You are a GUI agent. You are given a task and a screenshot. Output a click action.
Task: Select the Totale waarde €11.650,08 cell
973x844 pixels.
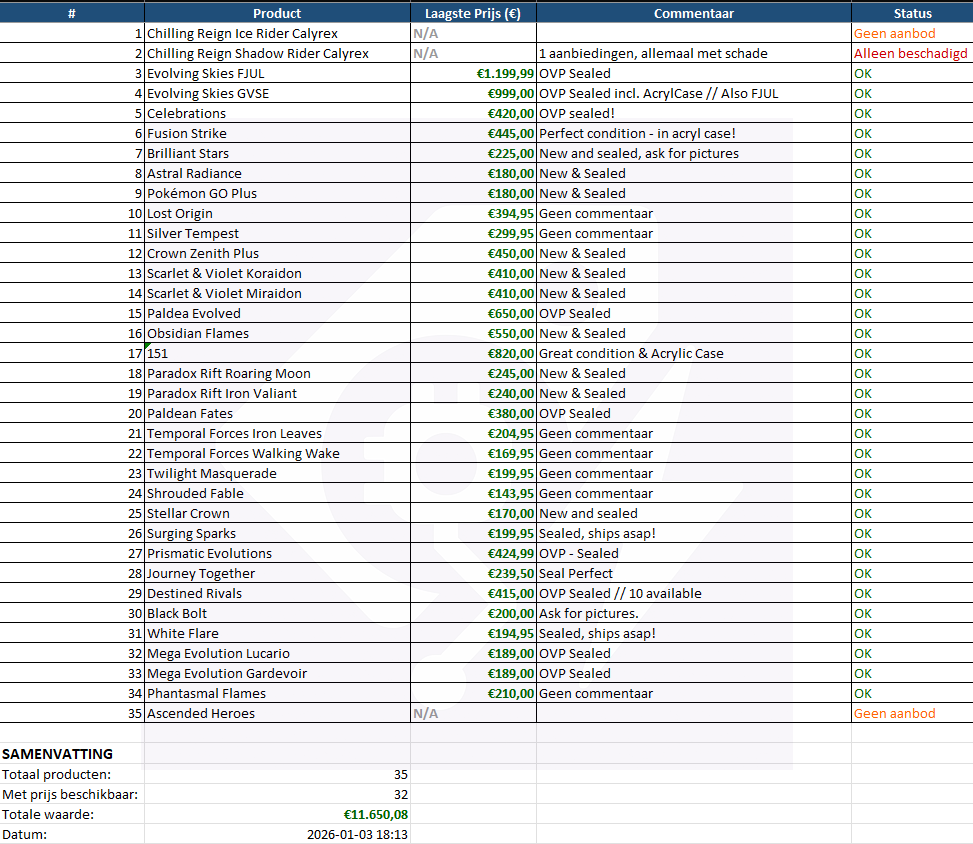277,814
